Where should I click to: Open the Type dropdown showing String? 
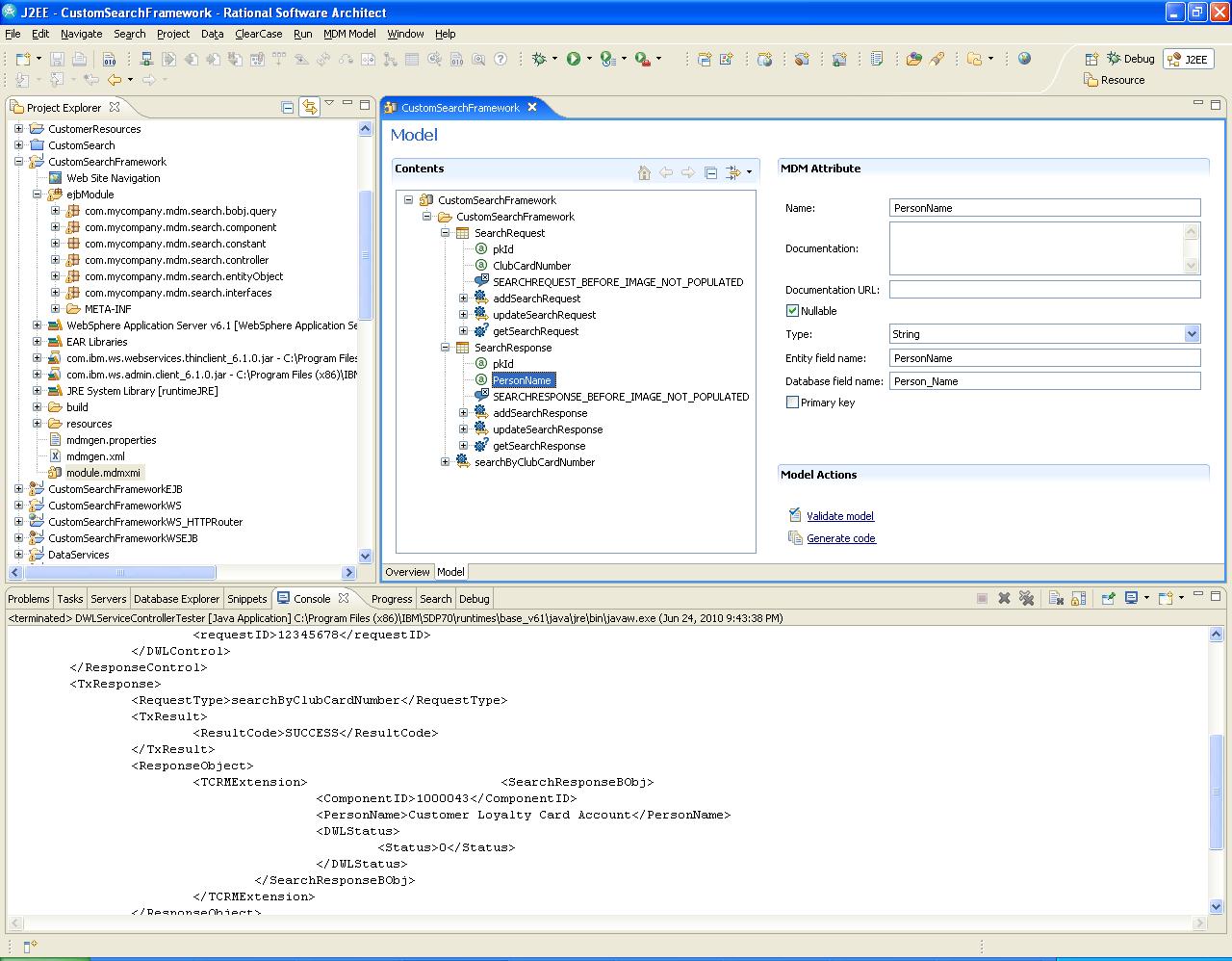click(x=1192, y=334)
